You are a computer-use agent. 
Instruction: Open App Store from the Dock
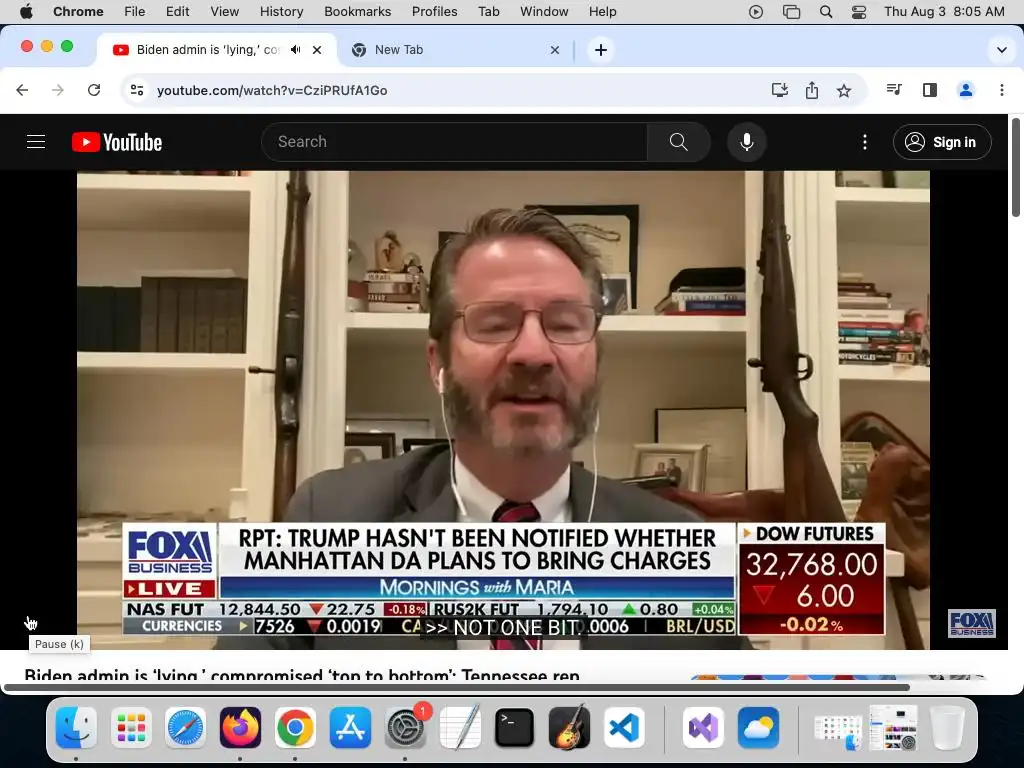coord(350,727)
